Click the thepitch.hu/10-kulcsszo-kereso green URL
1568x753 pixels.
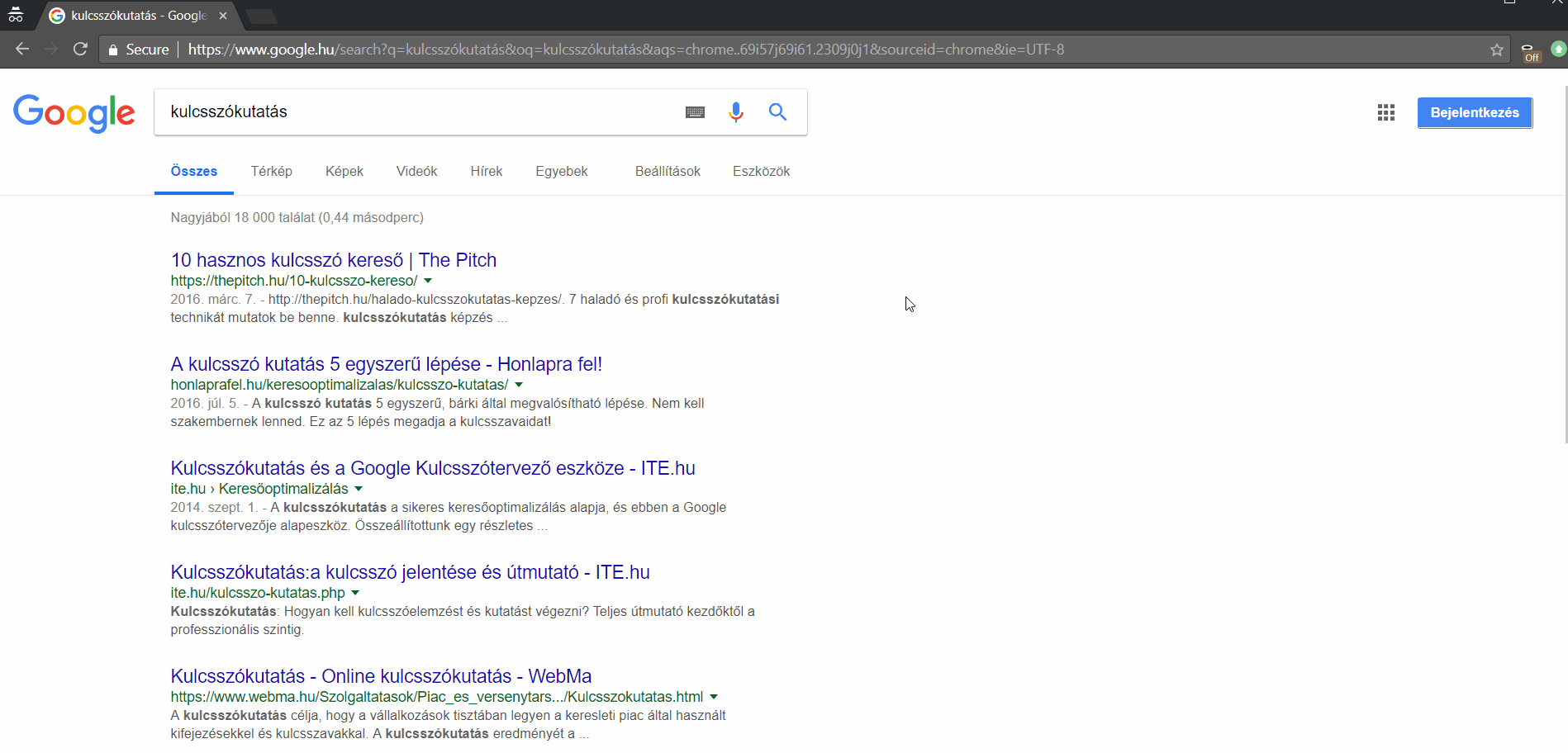[x=294, y=281]
